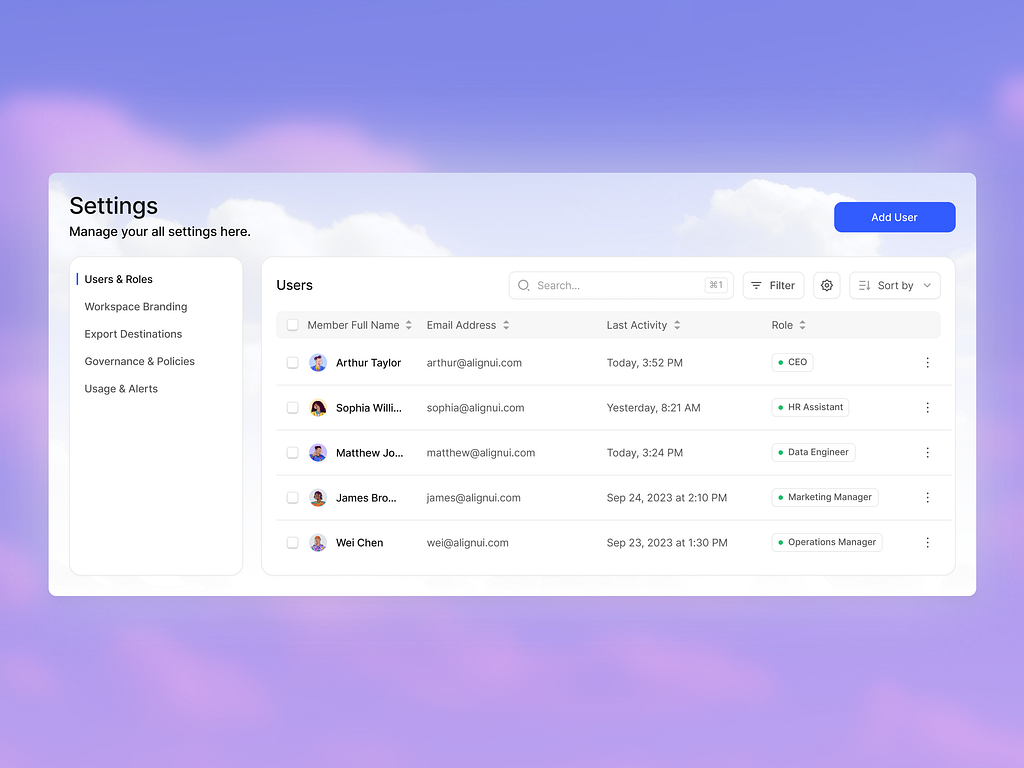The width and height of the screenshot is (1024, 768).
Task: Switch to Workspace Branding section
Action: (135, 306)
